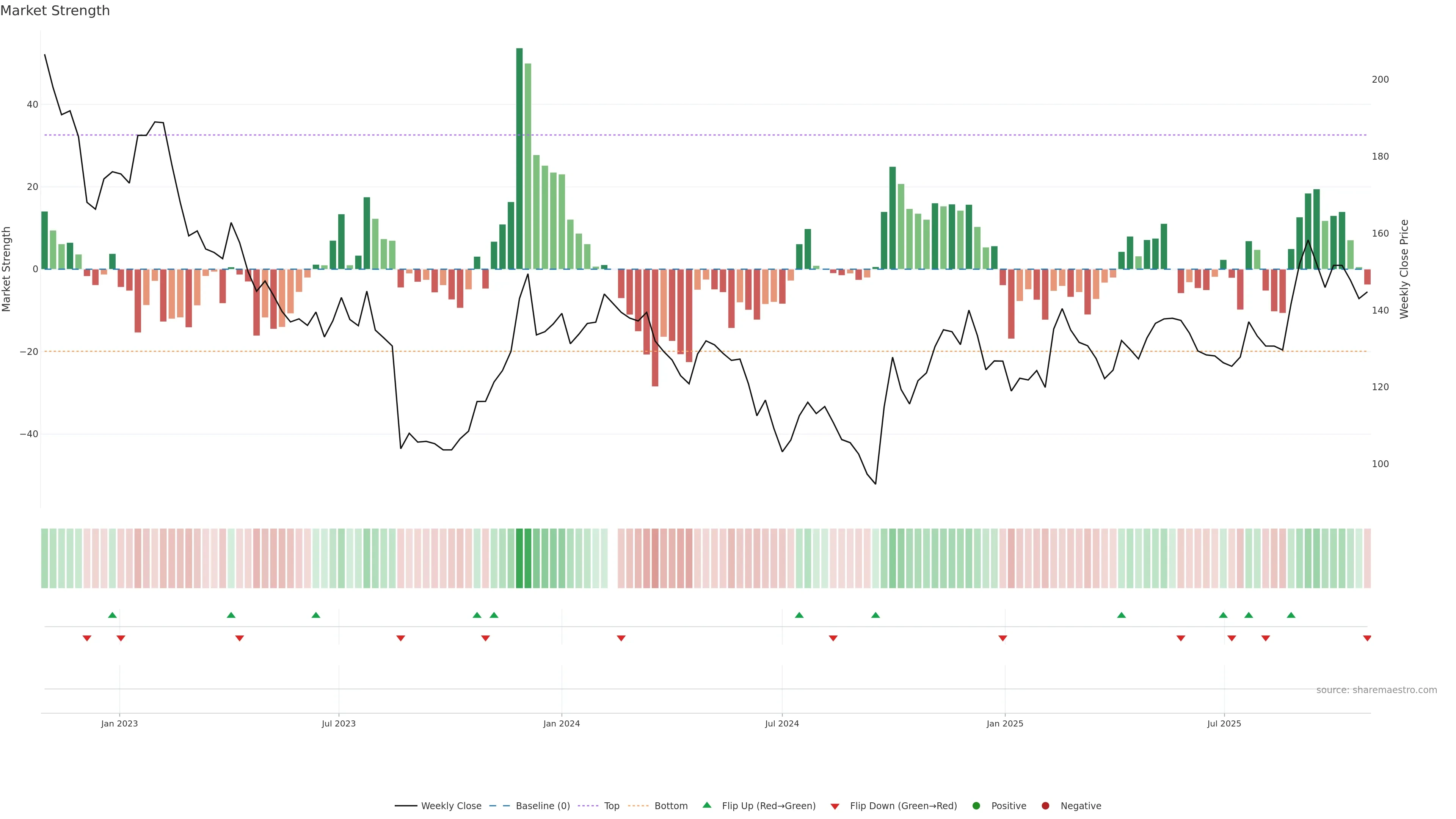Click first green flip-up triangle near Jan 2023

113,615
